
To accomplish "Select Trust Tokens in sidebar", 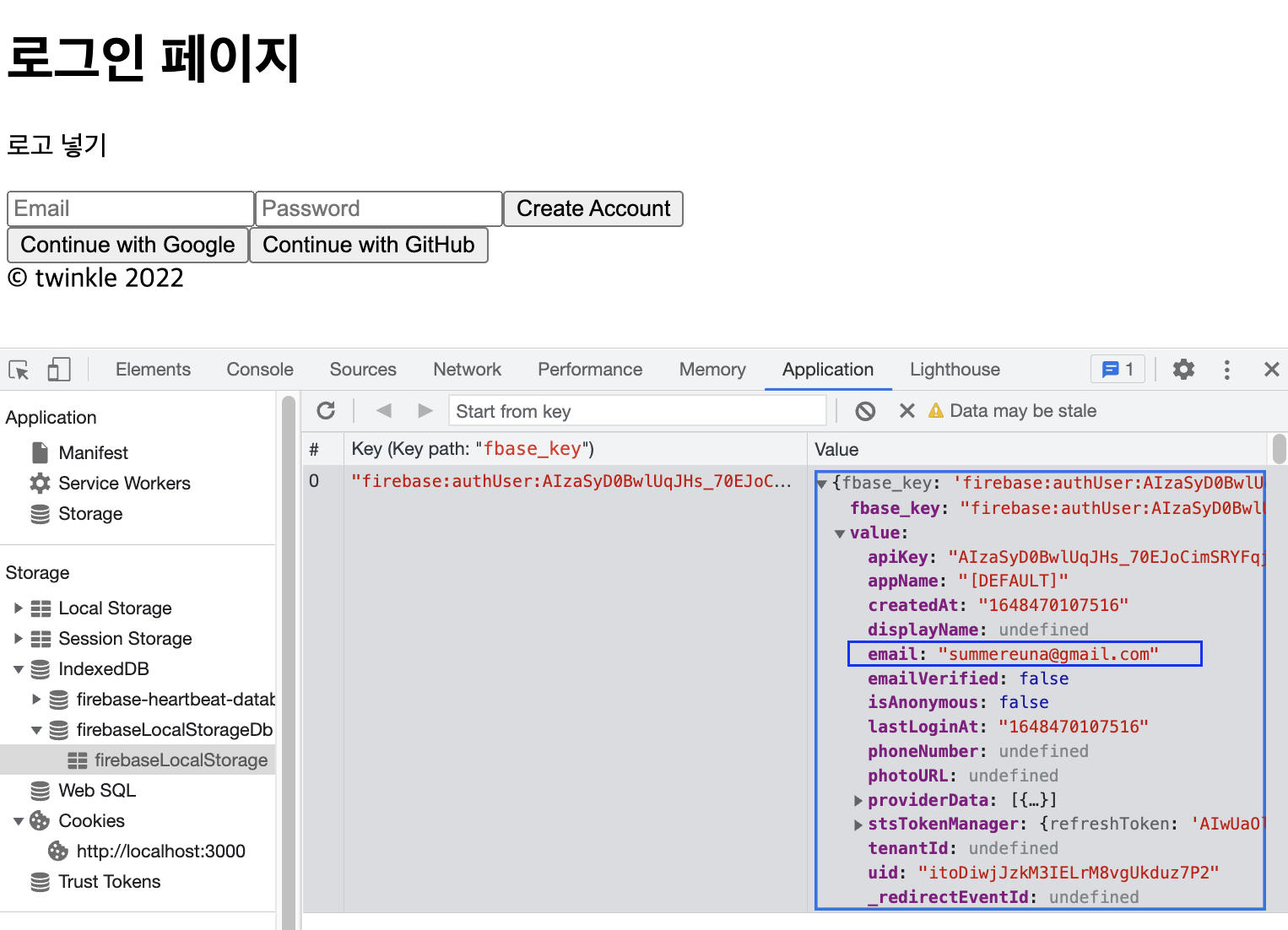I will pyautogui.click(x=109, y=882).
